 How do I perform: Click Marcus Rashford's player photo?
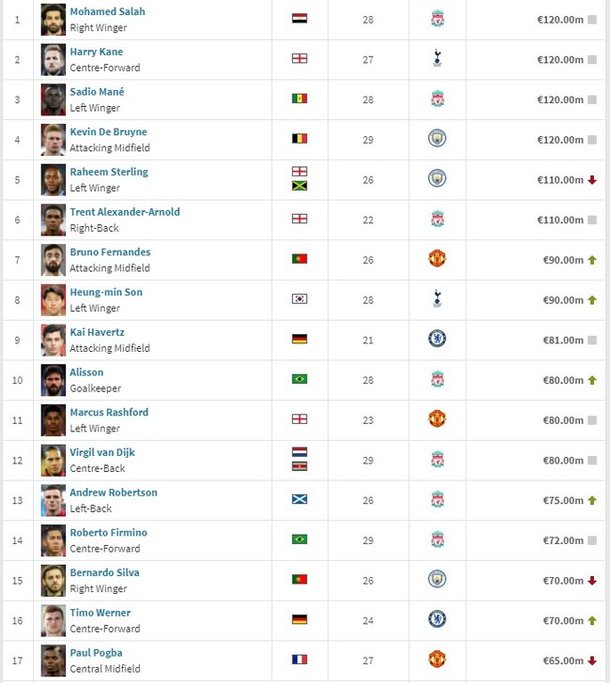pyautogui.click(x=53, y=421)
